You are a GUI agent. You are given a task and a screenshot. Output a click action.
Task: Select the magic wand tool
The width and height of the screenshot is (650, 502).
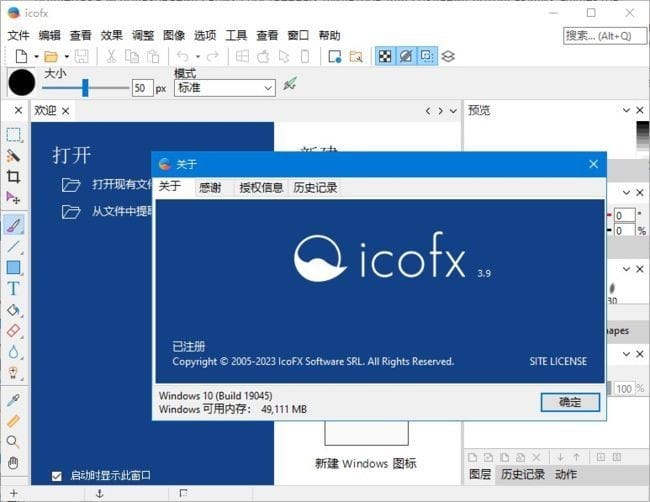point(13,156)
